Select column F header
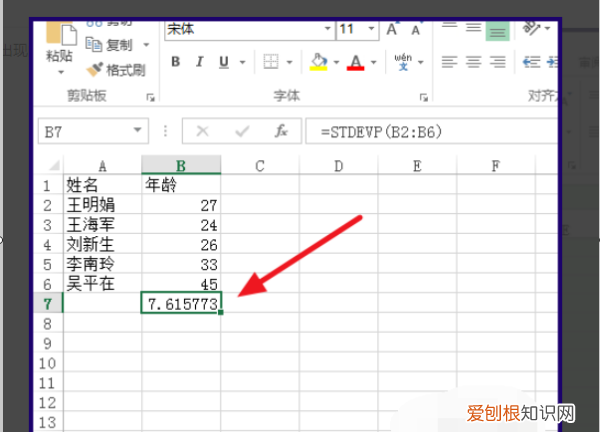Viewport: 600px width, 432px height. [496, 165]
